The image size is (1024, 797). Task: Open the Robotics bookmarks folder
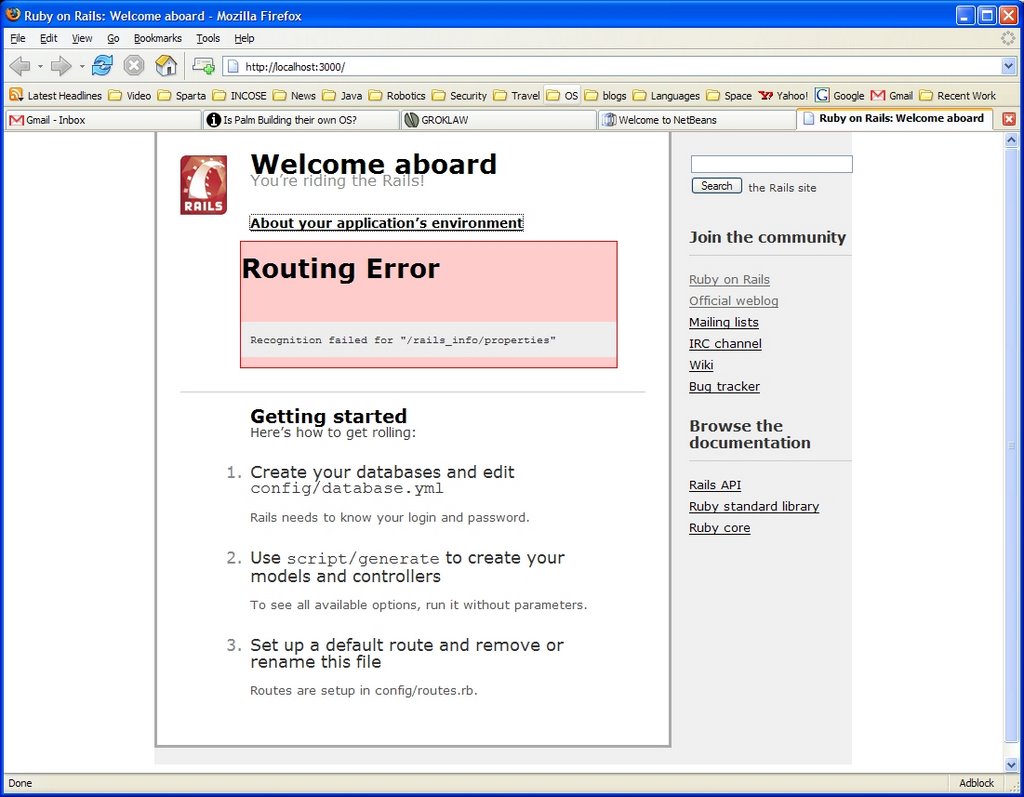(x=397, y=95)
